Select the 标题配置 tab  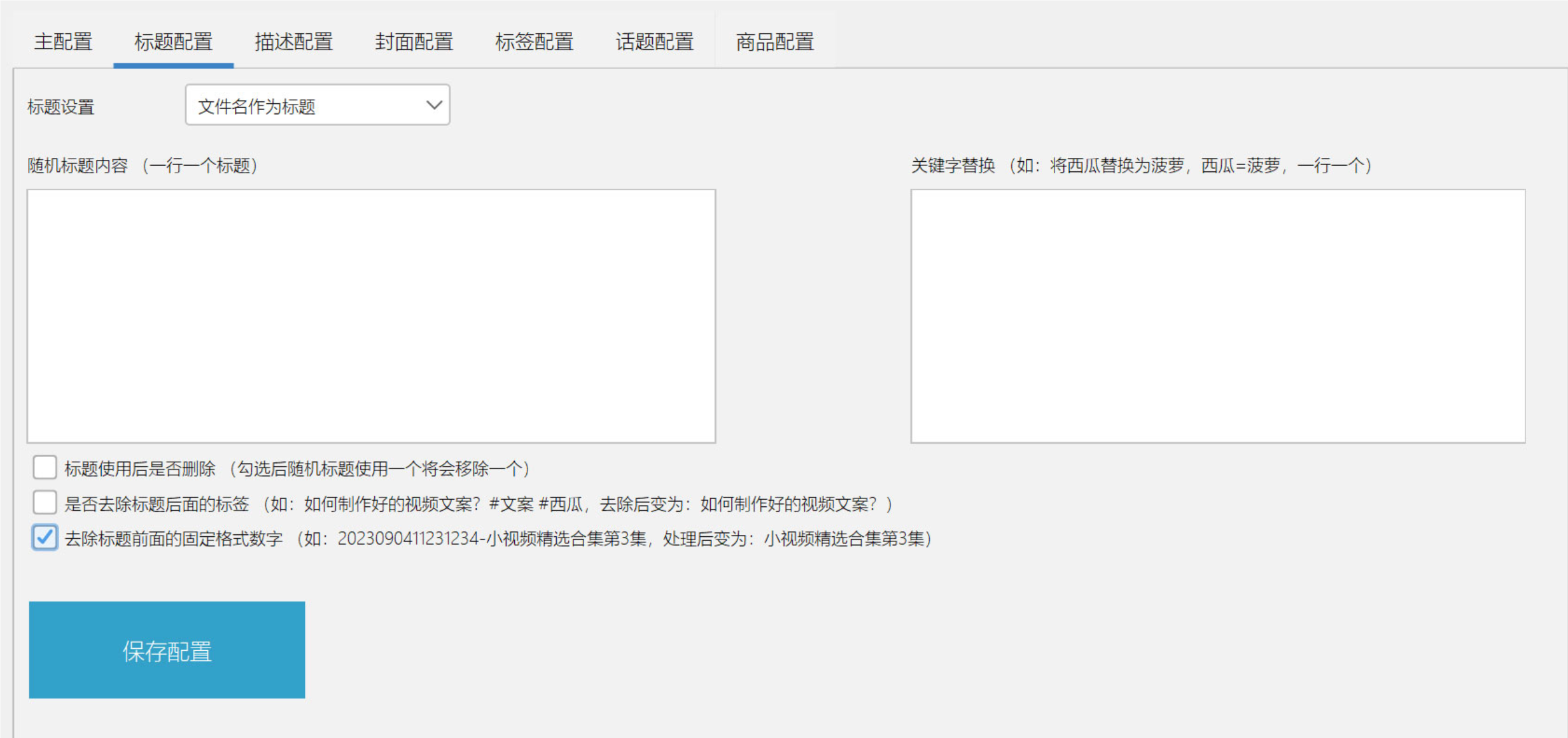pyautogui.click(x=173, y=41)
